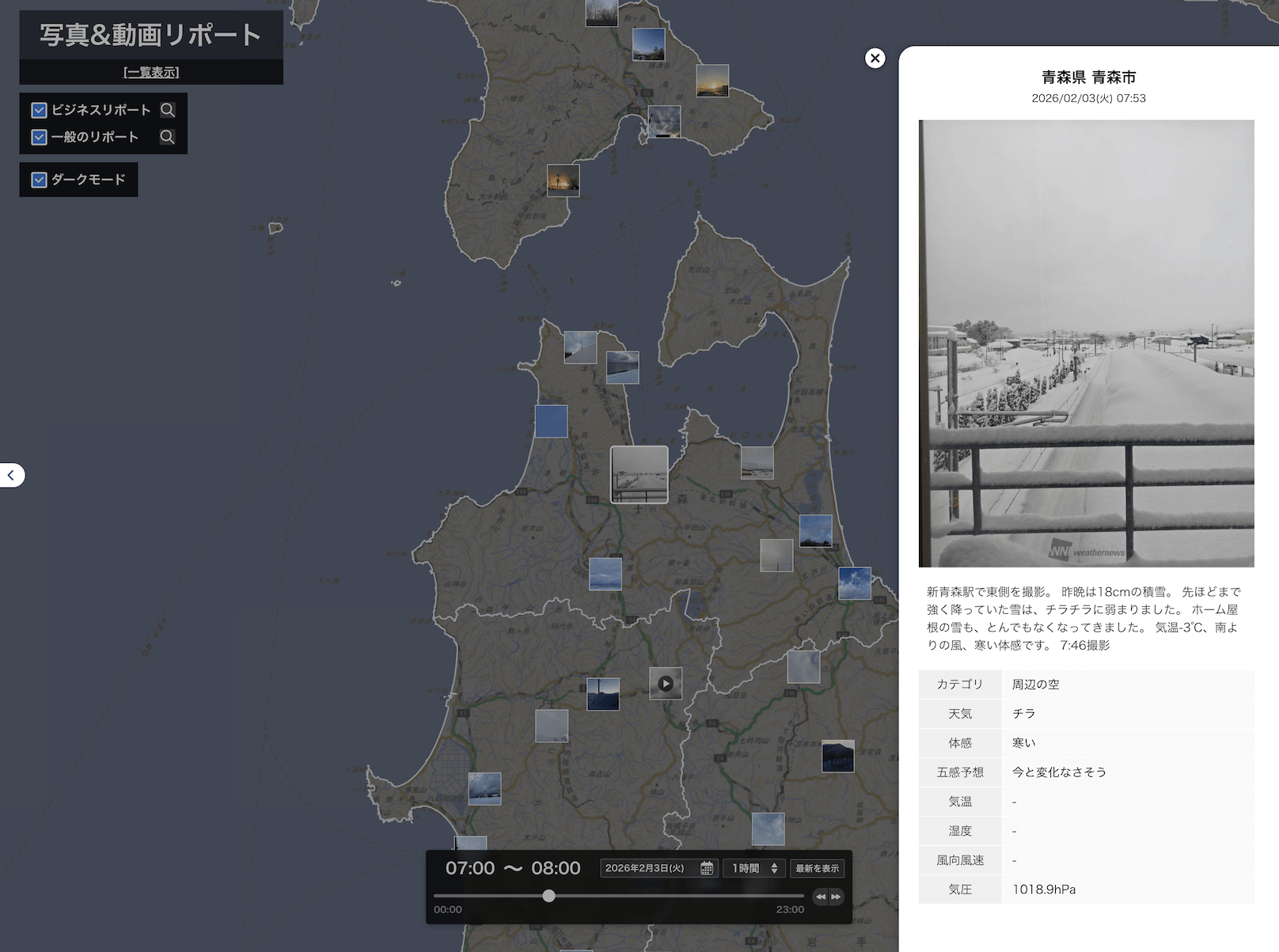Screen dimensions: 1279x952
Task: Click search icon beside ビジネスリポート
Action: (168, 110)
